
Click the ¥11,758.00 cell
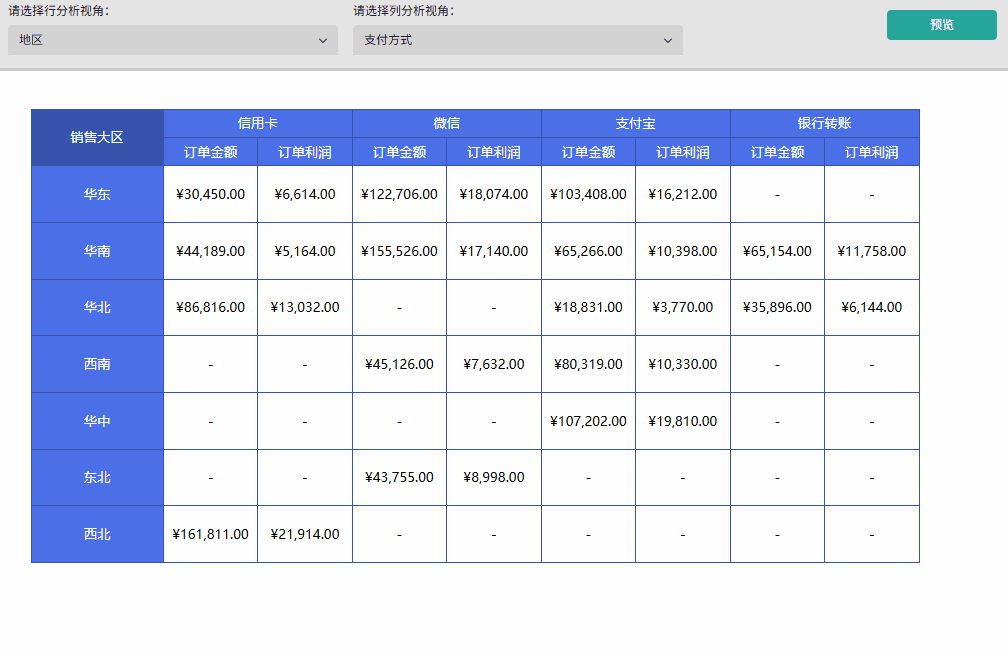(872, 251)
